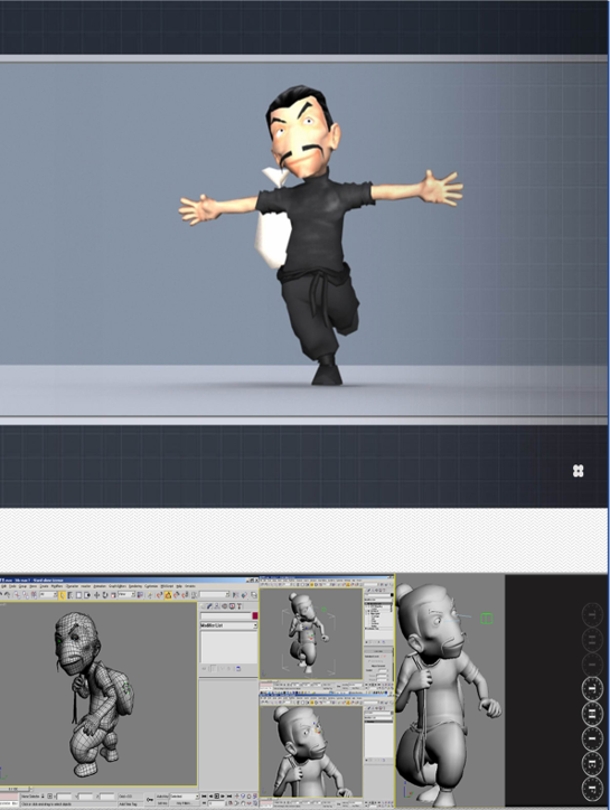This screenshot has width=610, height=810.
Task: Toggle Window/Crossing selection mode
Action: 87,595
